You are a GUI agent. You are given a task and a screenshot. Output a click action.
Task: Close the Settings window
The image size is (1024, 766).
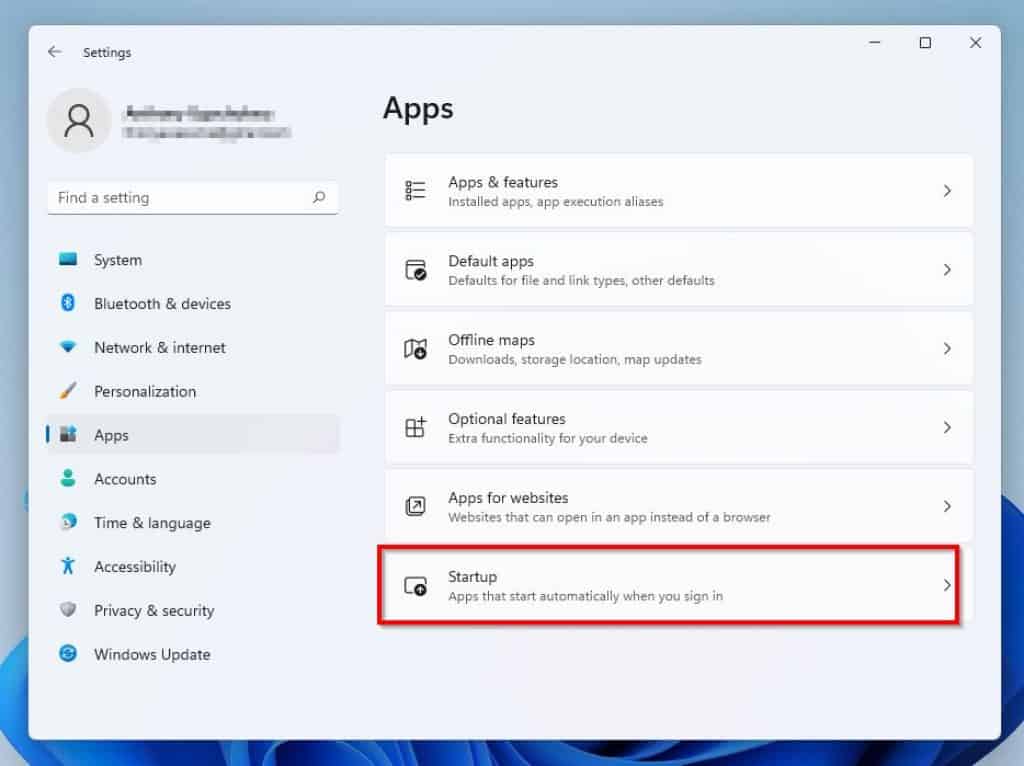coord(975,42)
